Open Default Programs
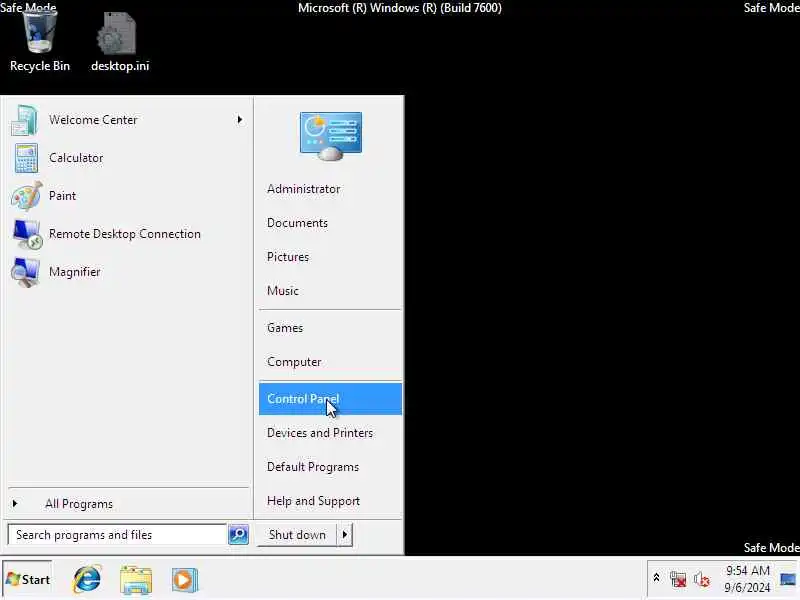The width and height of the screenshot is (800, 600). 330,467
